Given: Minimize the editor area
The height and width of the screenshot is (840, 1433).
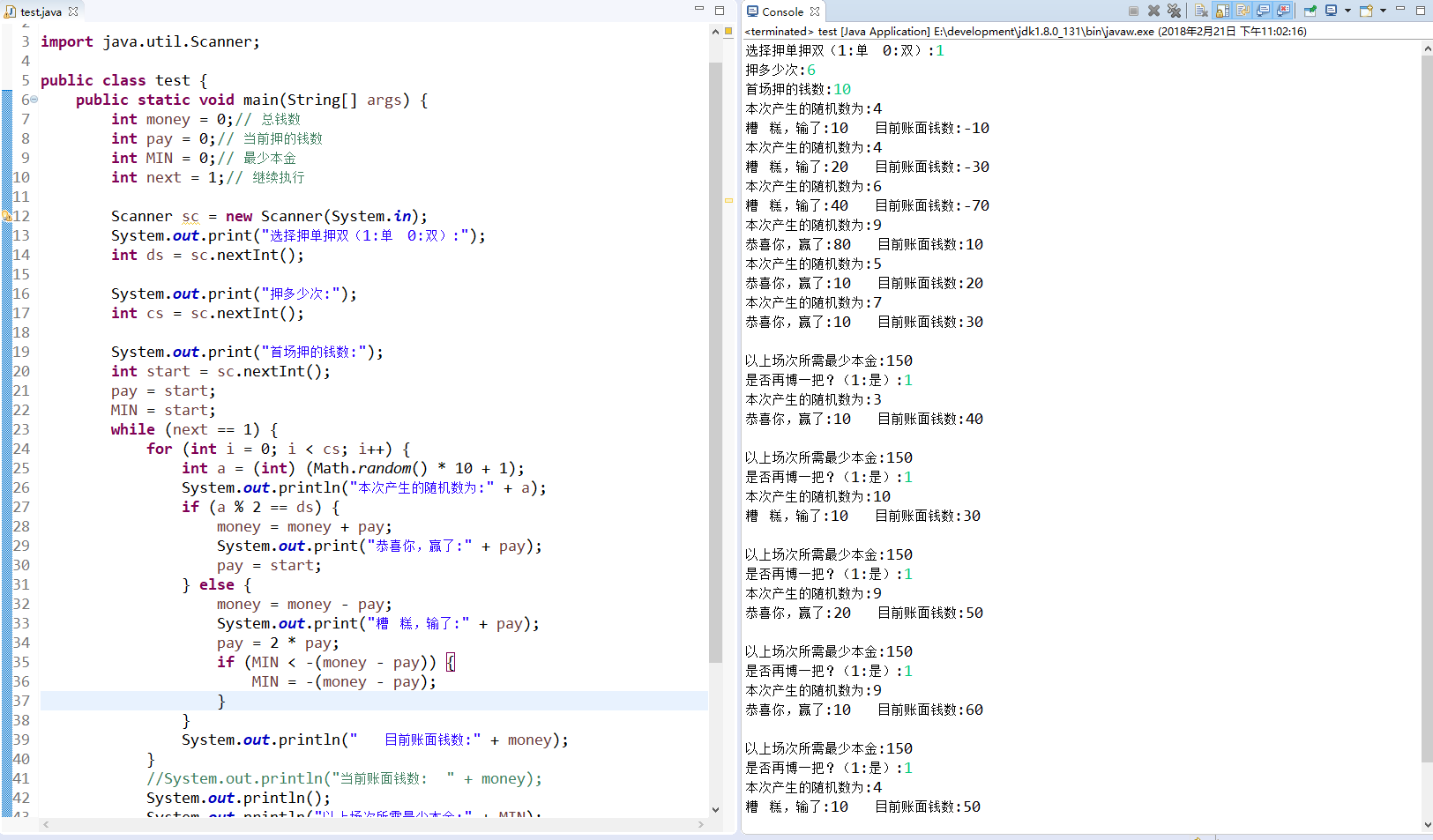Looking at the screenshot, I should tap(699, 10).
